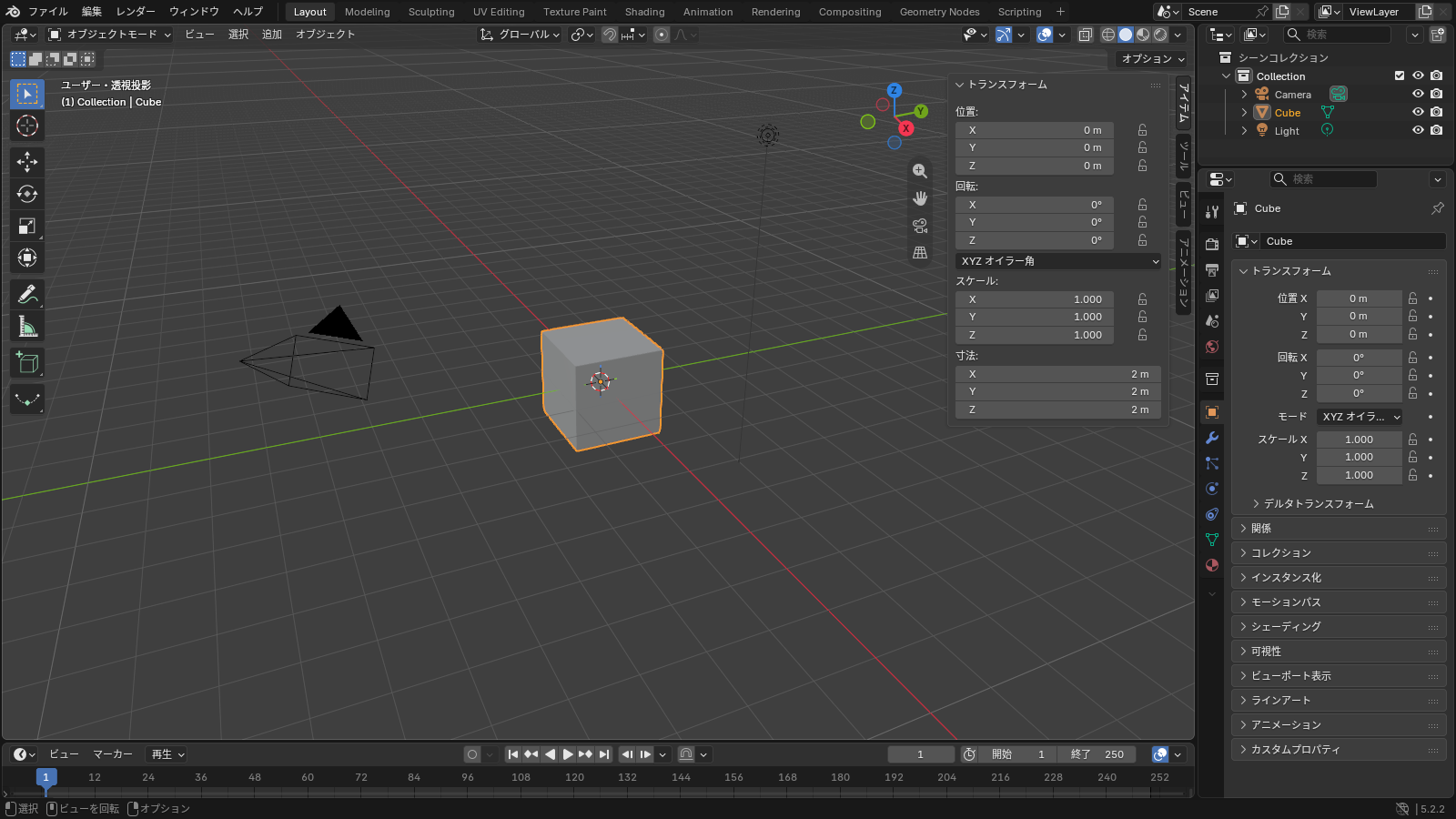Hide Camera in viewport via eye icon
The width and height of the screenshot is (1456, 819).
[x=1418, y=94]
